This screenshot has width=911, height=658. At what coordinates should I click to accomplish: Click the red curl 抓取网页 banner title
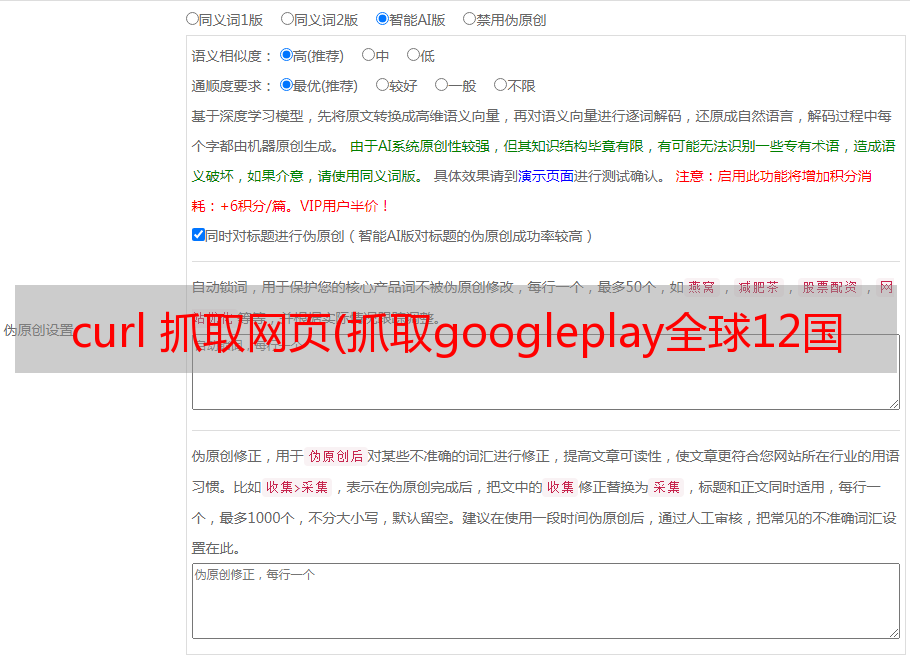point(456,332)
